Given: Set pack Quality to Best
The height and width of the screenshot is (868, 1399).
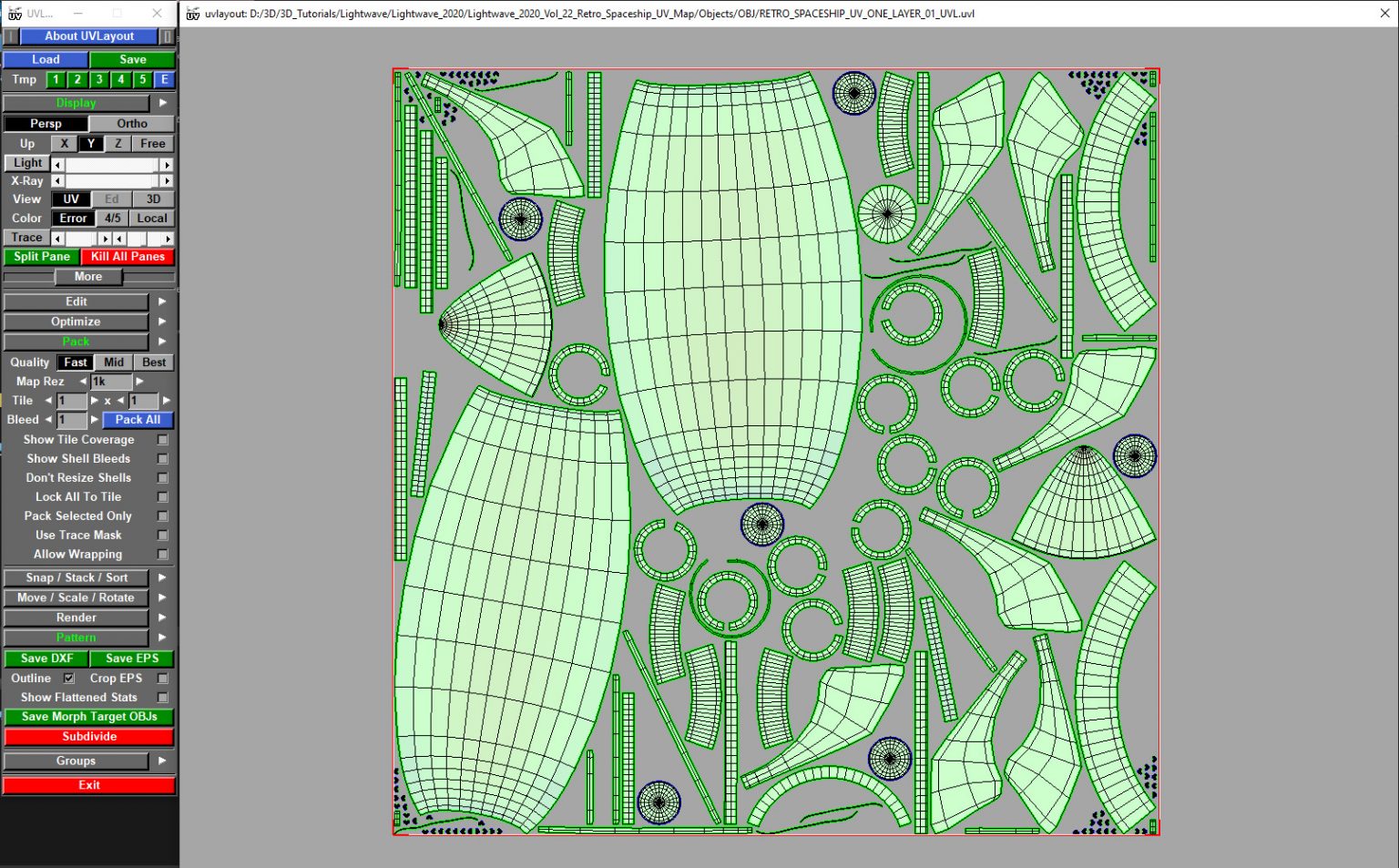Looking at the screenshot, I should (x=153, y=362).
